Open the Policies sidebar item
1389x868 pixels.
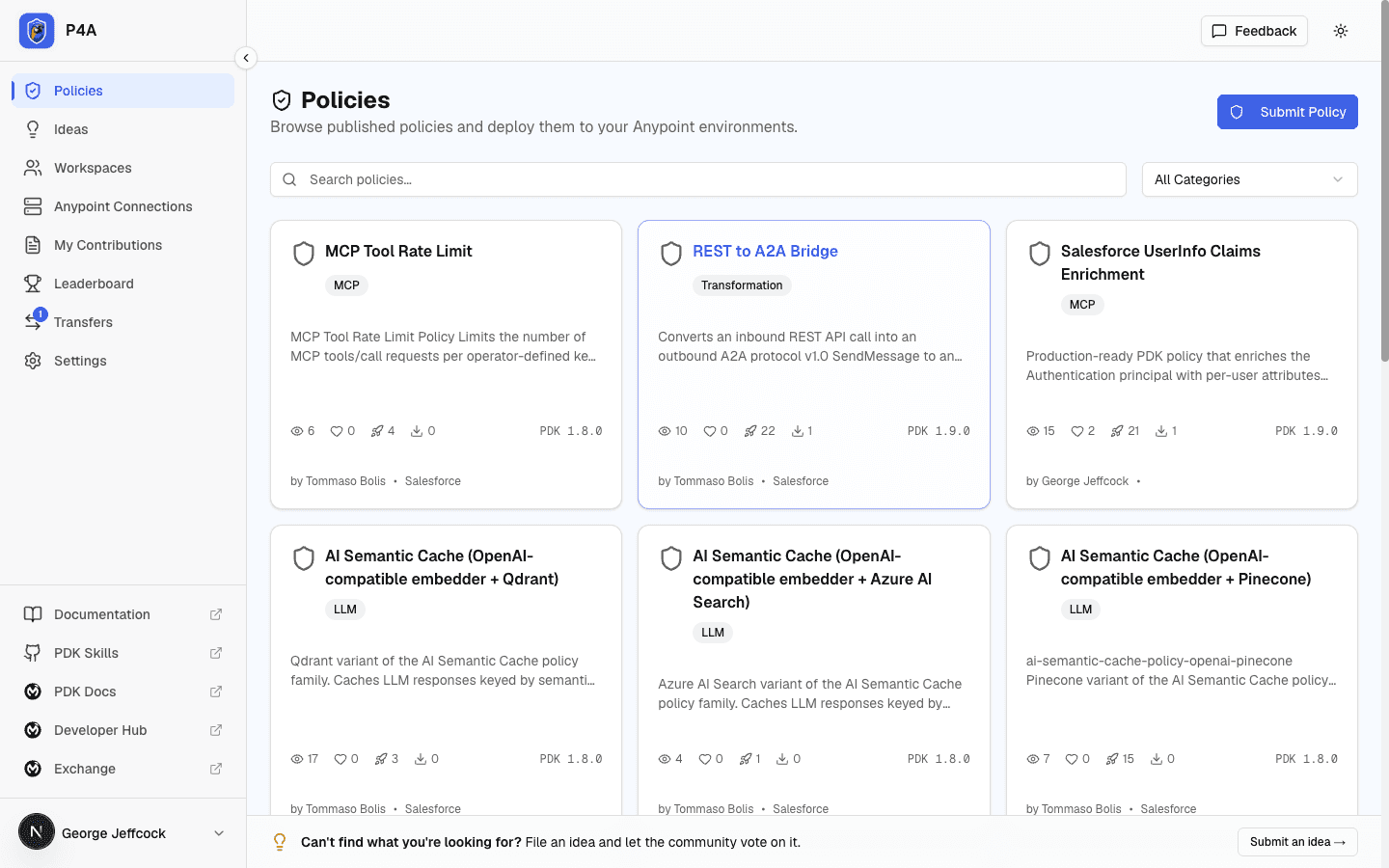pos(123,91)
